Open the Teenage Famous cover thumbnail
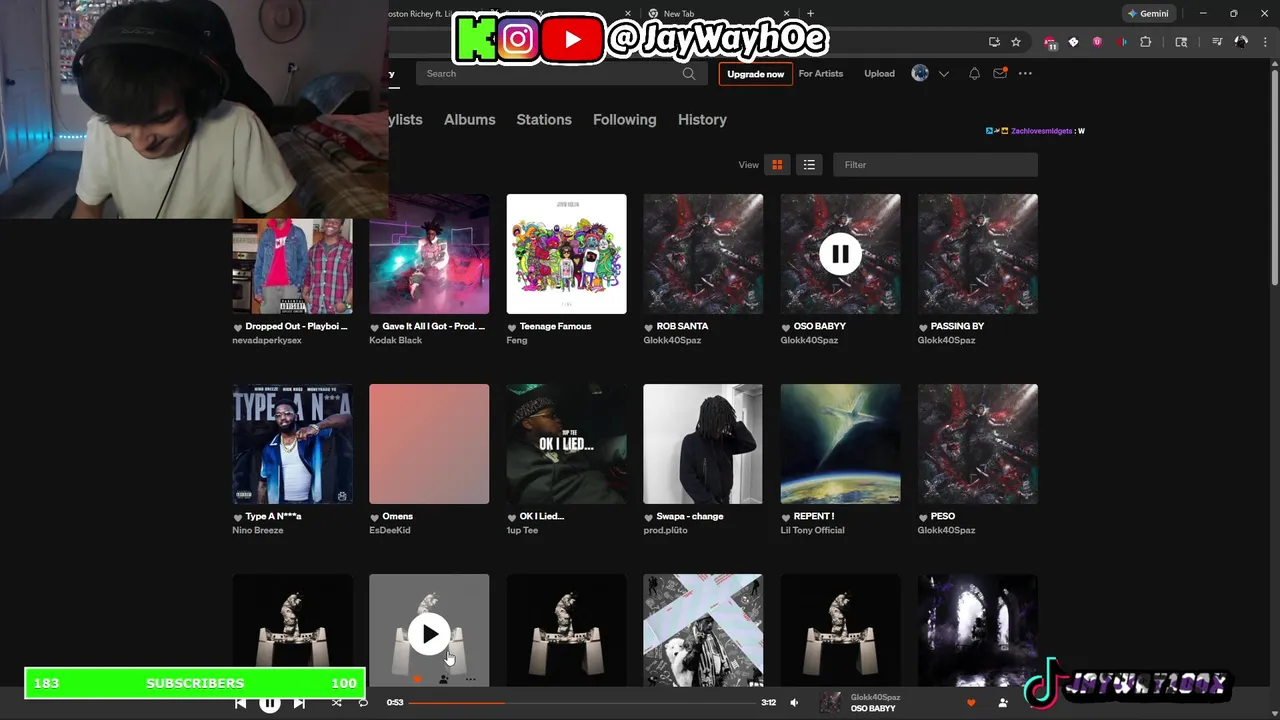 click(x=566, y=254)
